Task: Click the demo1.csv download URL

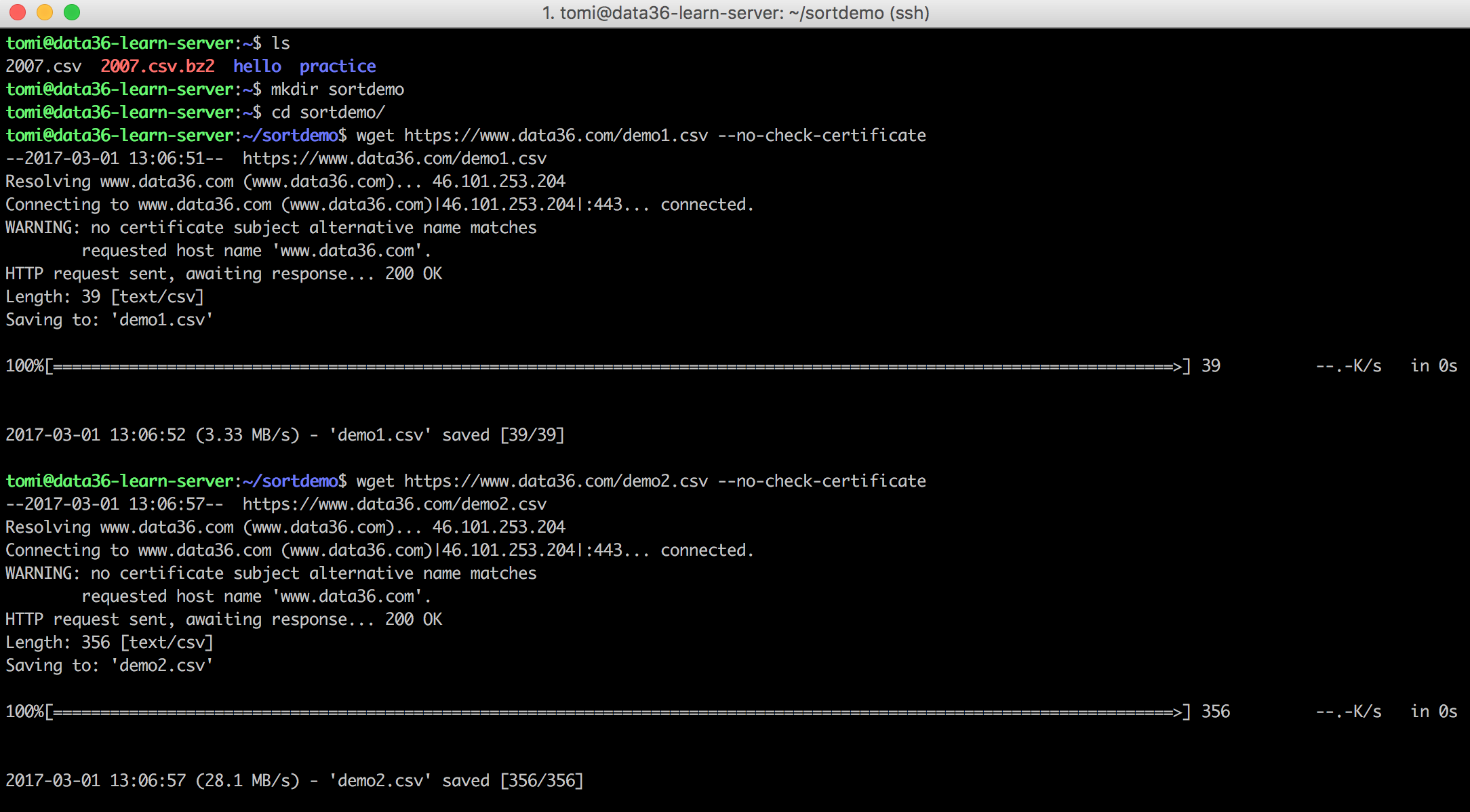Action: [555, 135]
